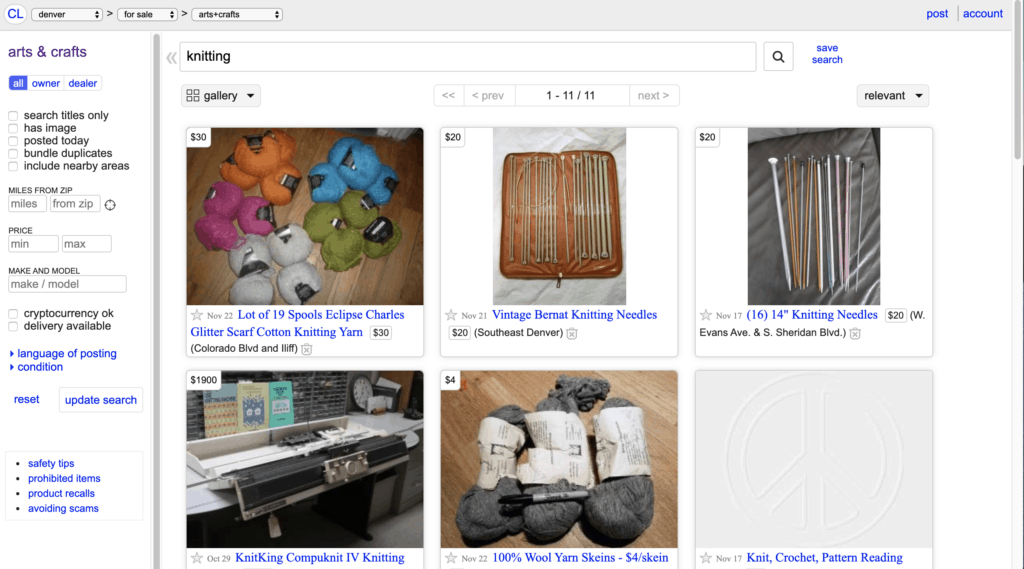Favorite the Vintage Bernat Knitting Needles star

[451, 315]
